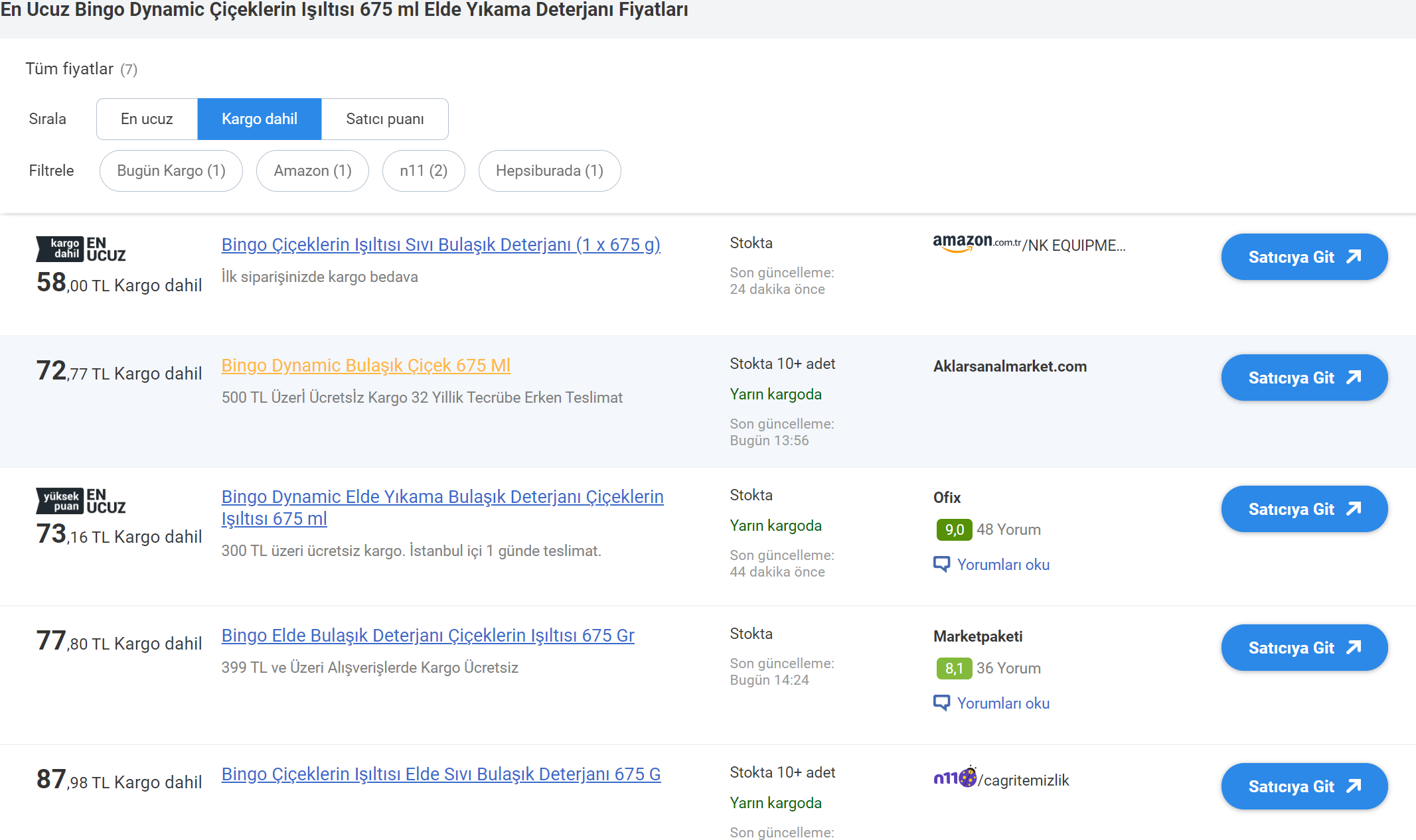Click '399 TL ve Üzeri Alışverişlerde Kargo Ücretsiz'
The height and width of the screenshot is (840, 1416).
(x=370, y=667)
